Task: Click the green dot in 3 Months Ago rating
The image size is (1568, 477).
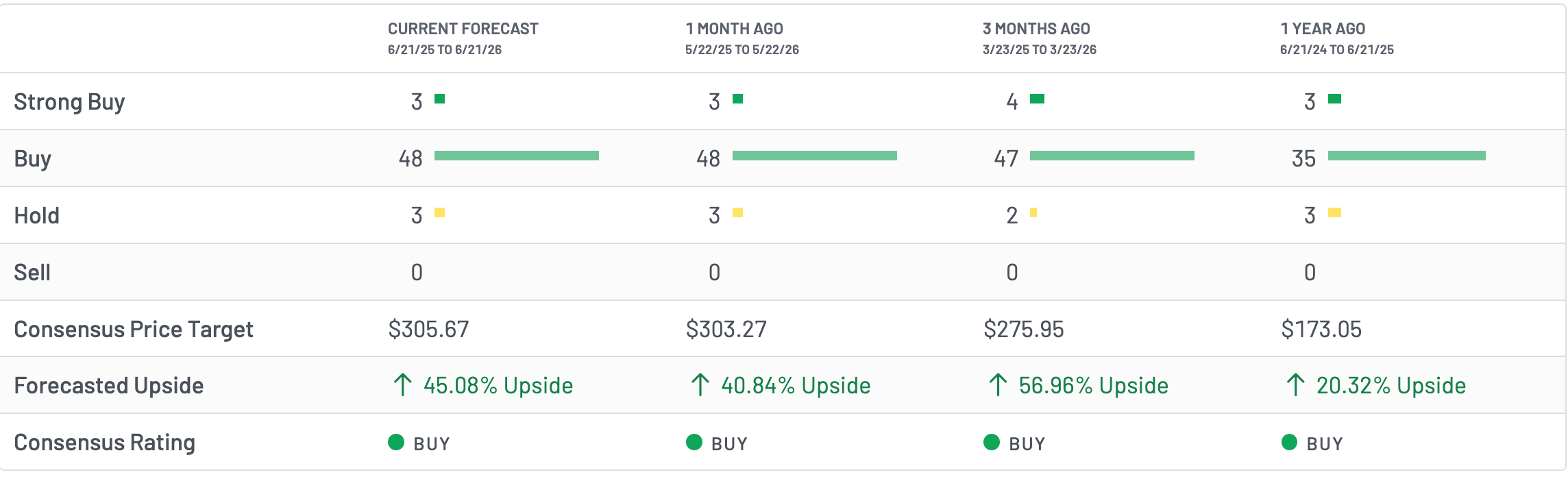Action: [x=992, y=442]
